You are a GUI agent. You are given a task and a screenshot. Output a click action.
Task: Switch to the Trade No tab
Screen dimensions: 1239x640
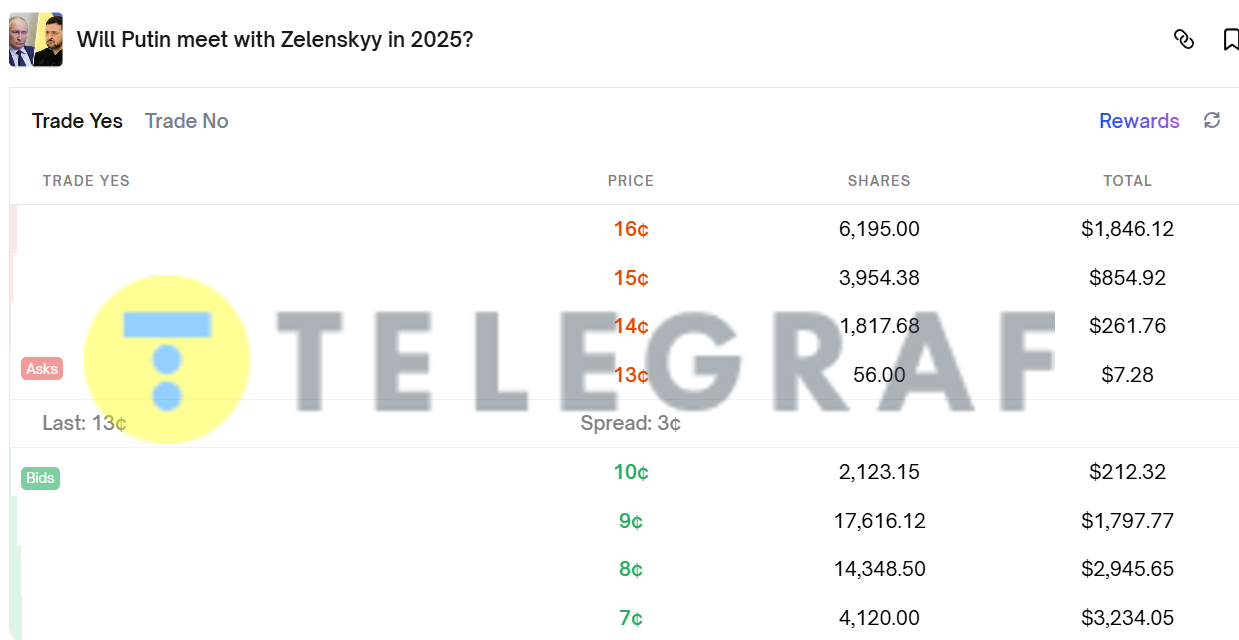187,121
